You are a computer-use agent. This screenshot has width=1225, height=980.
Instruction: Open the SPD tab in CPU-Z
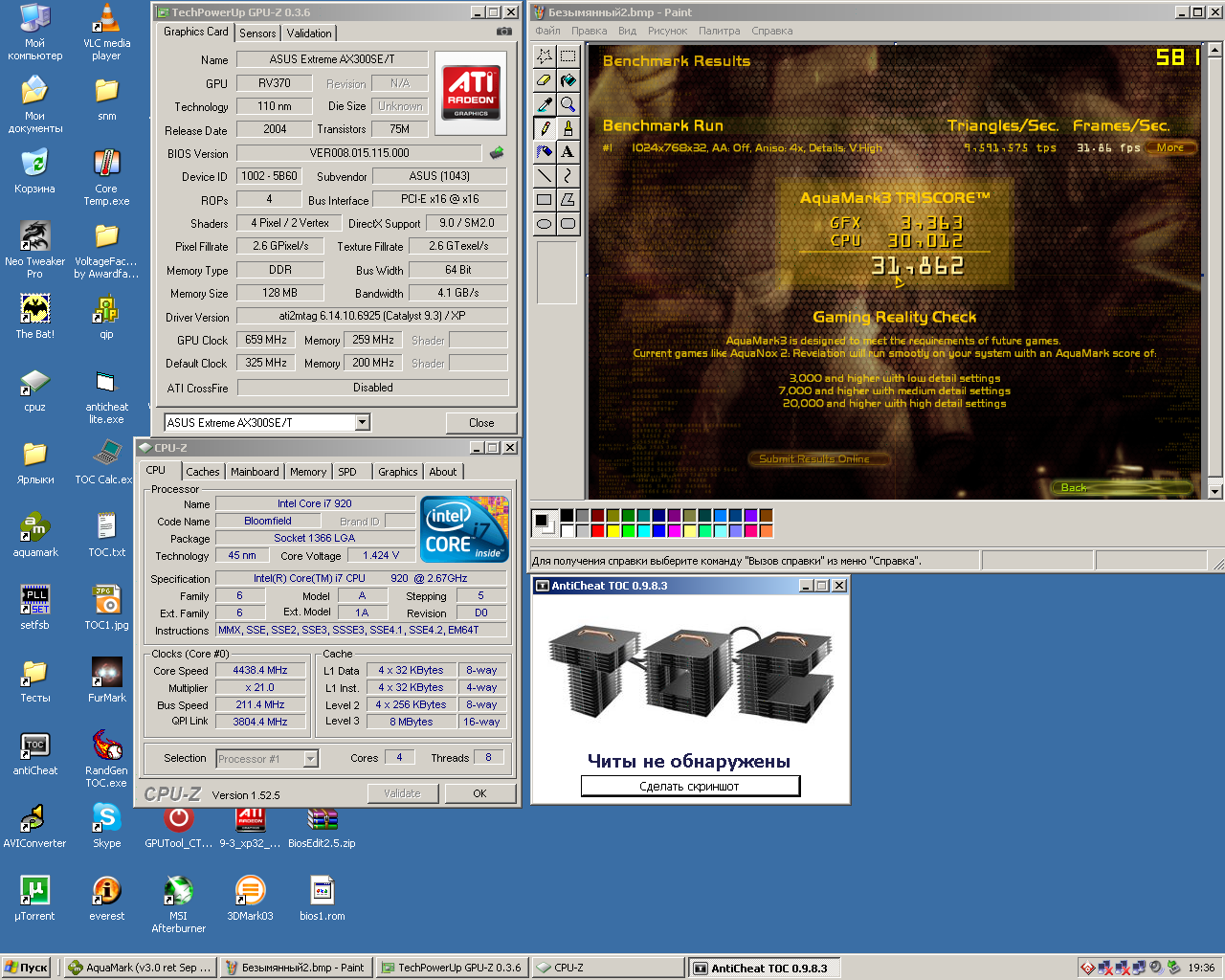click(347, 472)
